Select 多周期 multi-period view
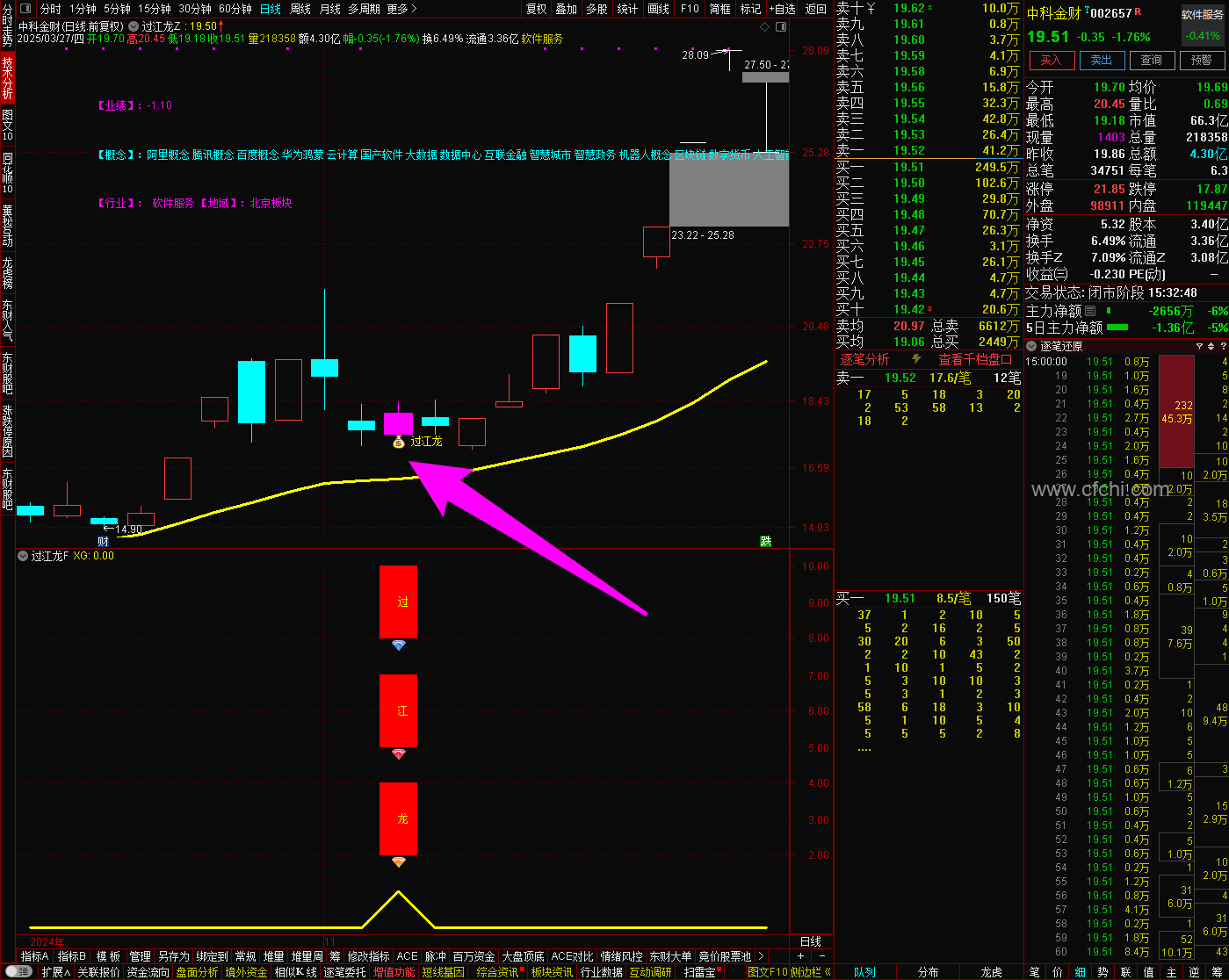 pos(365,9)
